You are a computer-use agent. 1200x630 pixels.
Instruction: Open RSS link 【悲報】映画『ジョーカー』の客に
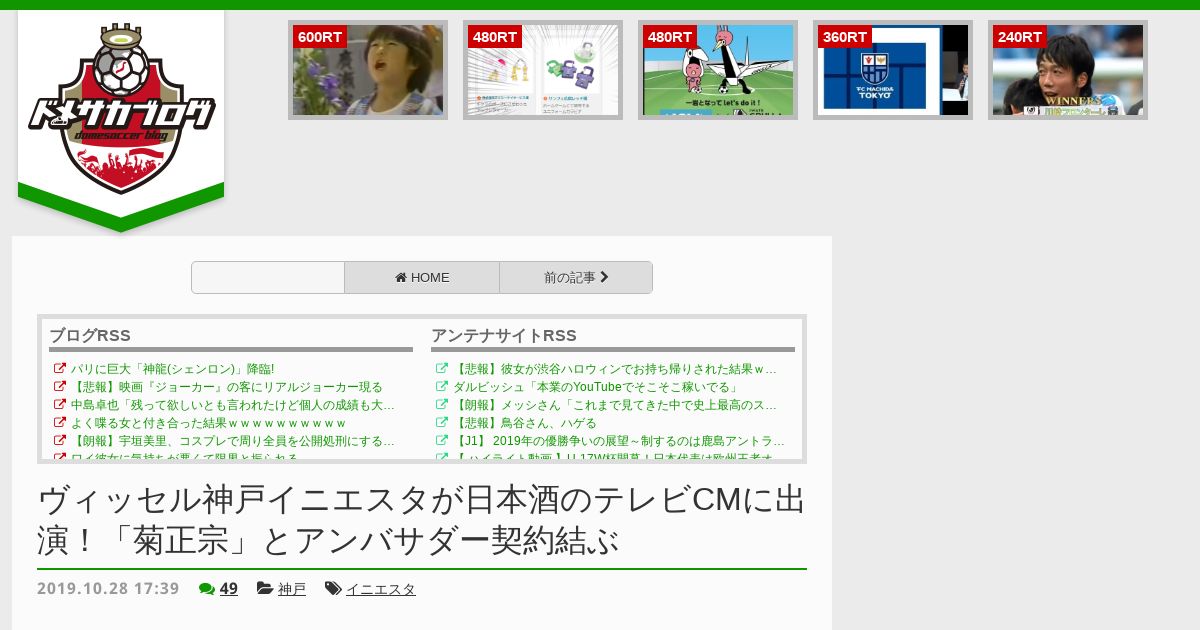coord(227,387)
